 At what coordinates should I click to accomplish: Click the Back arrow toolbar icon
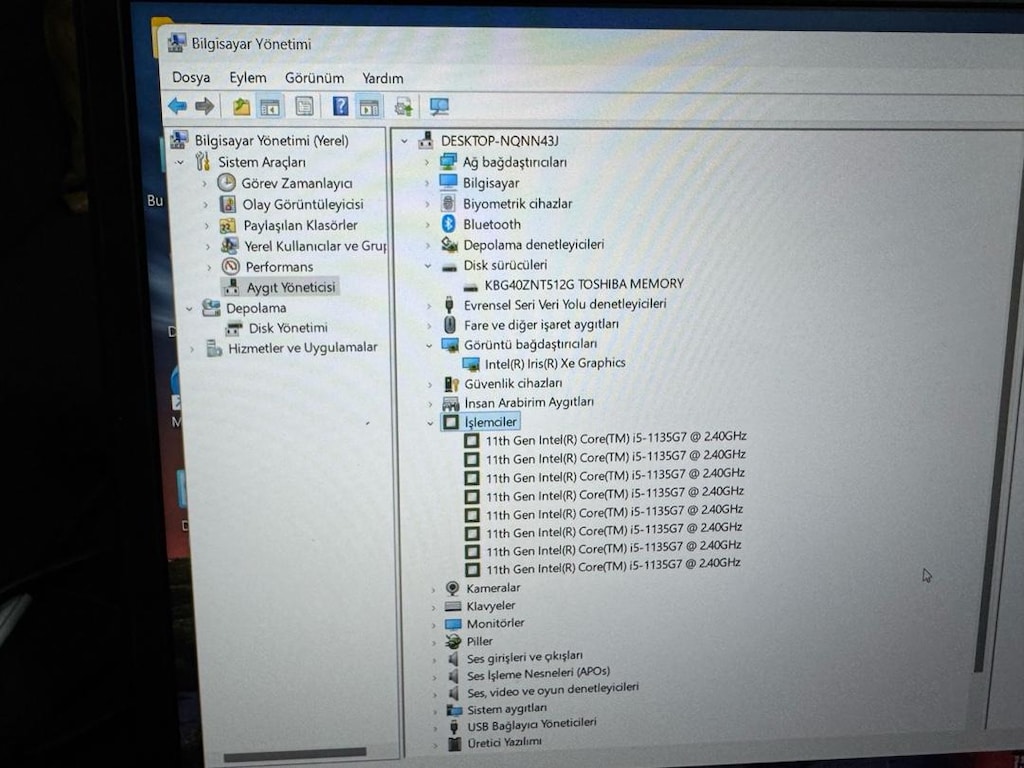click(x=177, y=105)
